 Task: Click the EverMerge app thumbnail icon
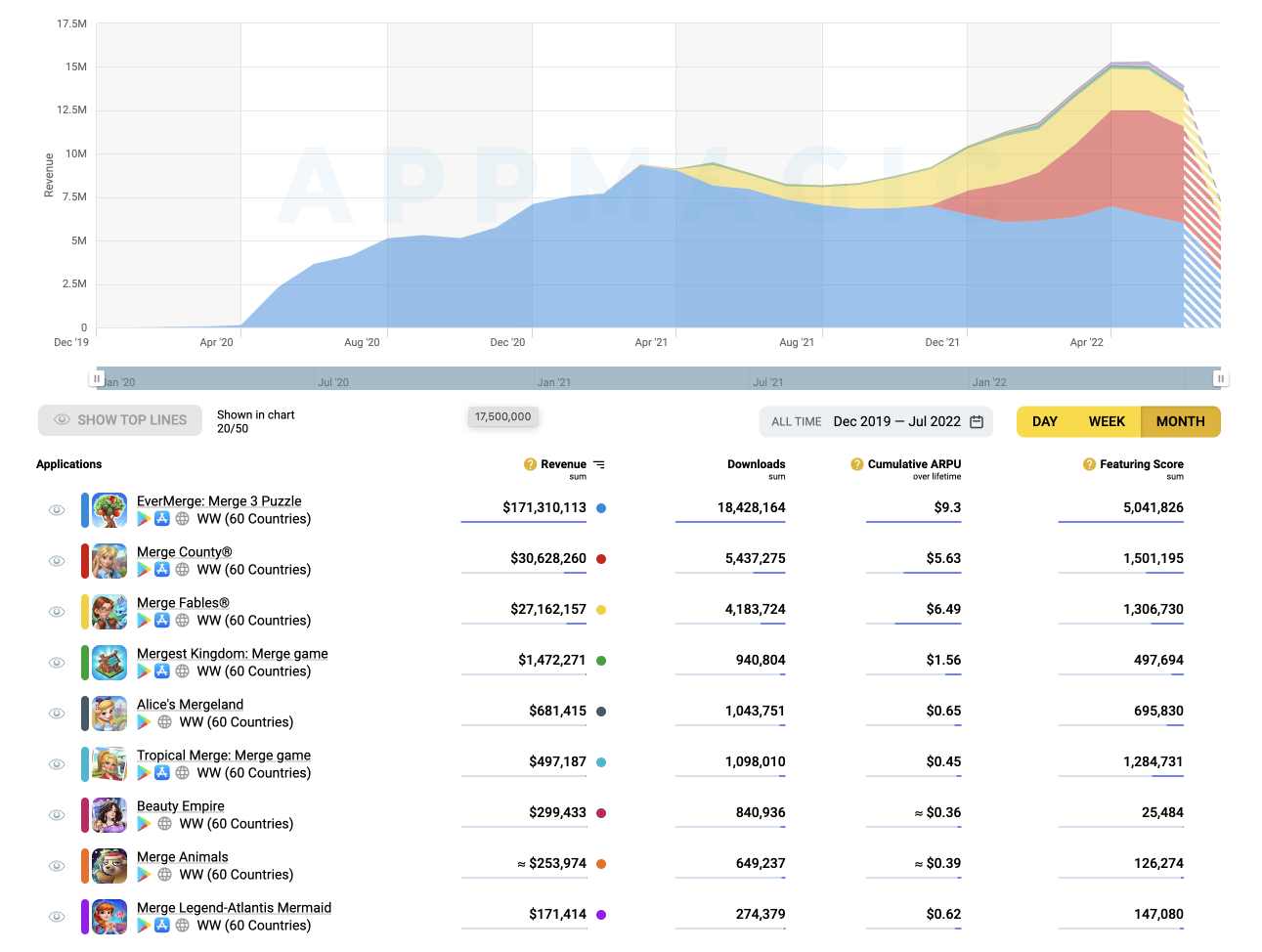(x=109, y=510)
